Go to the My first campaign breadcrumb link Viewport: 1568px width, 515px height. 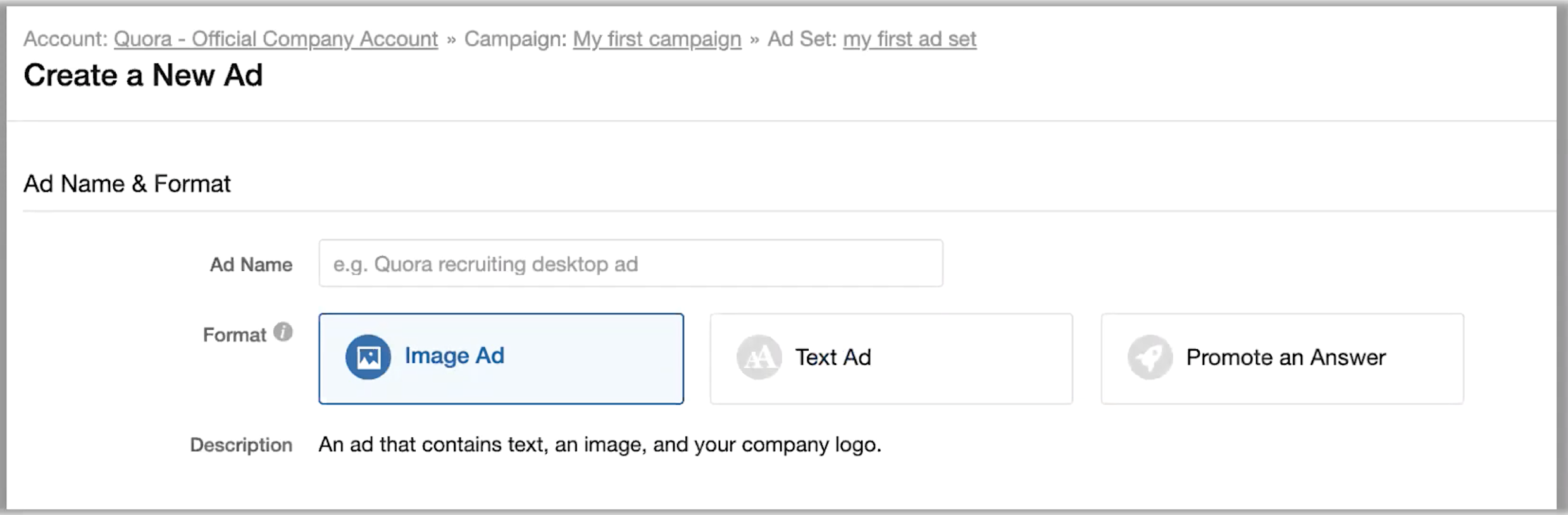point(657,39)
